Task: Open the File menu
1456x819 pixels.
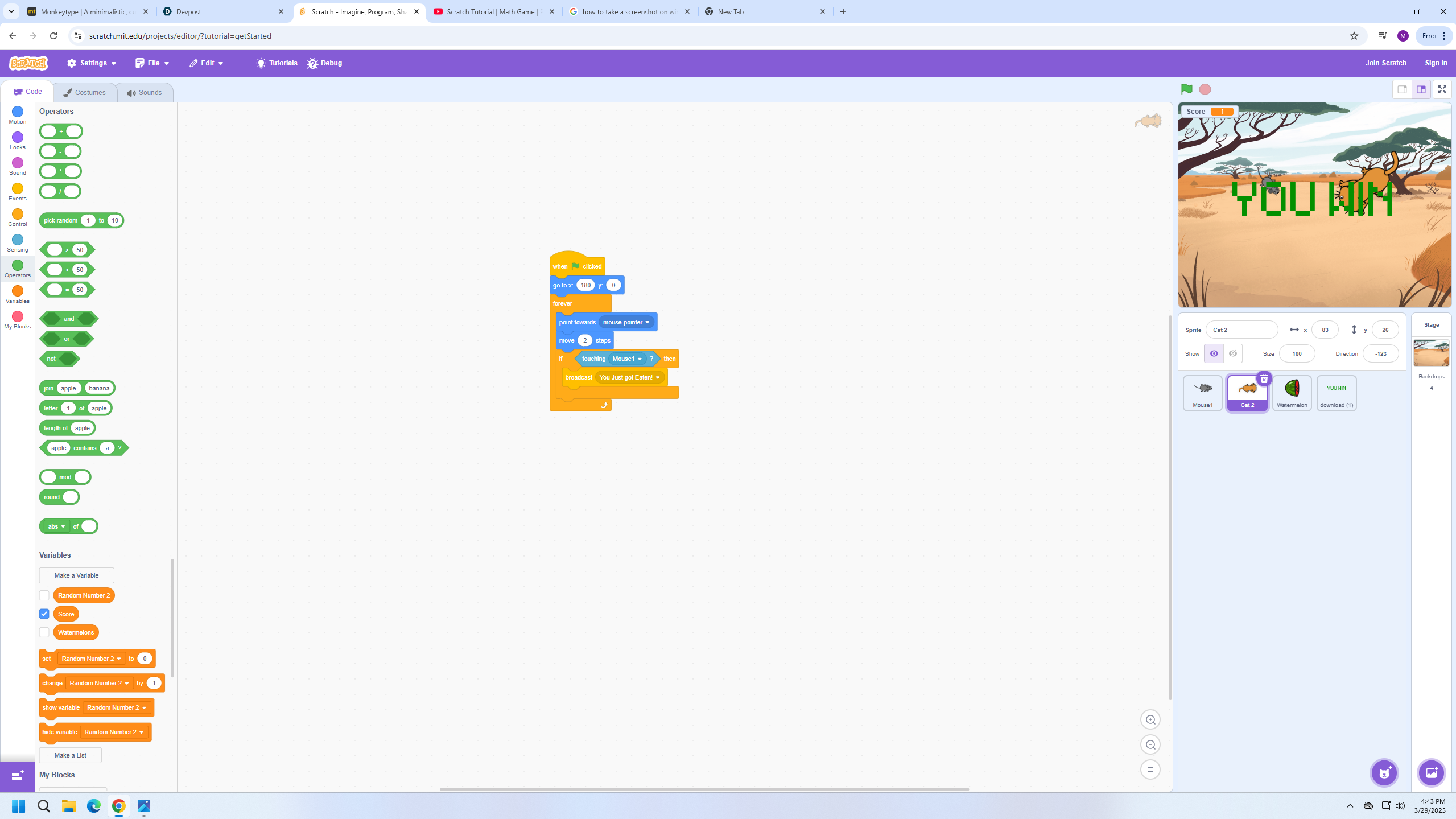Action: 152,63
